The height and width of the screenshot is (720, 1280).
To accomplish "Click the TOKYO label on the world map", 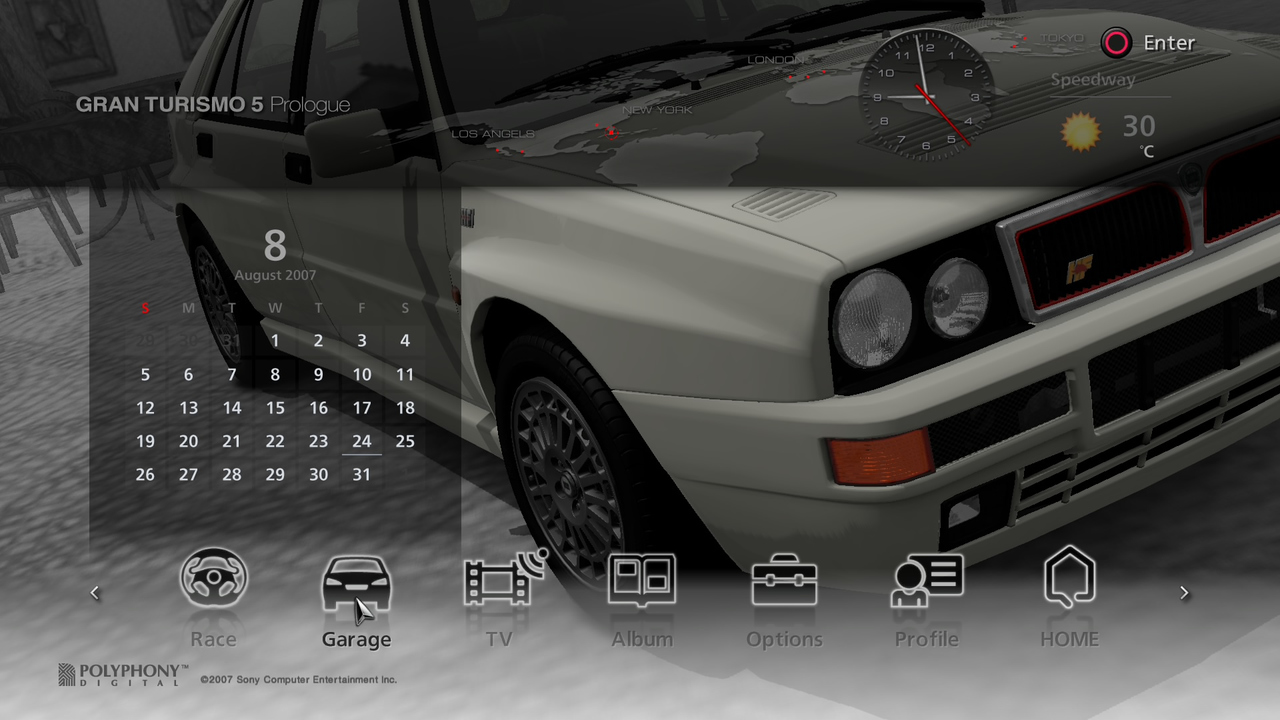I will [1061, 38].
